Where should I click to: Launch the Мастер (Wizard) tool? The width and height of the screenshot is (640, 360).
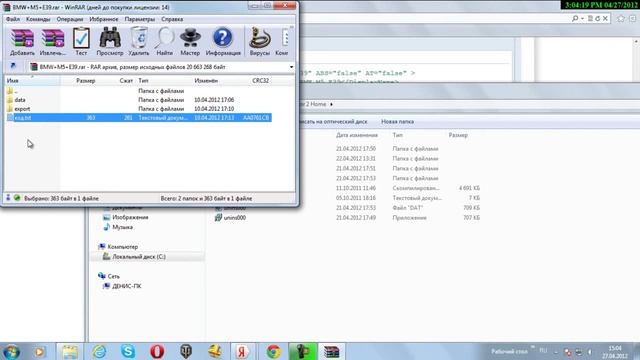(x=190, y=41)
